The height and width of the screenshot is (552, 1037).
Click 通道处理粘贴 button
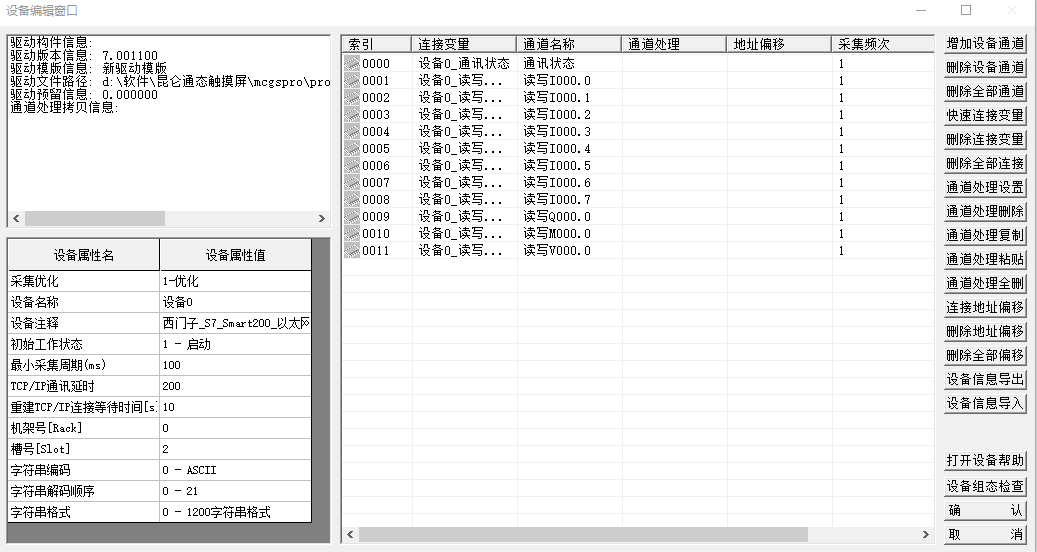point(985,259)
